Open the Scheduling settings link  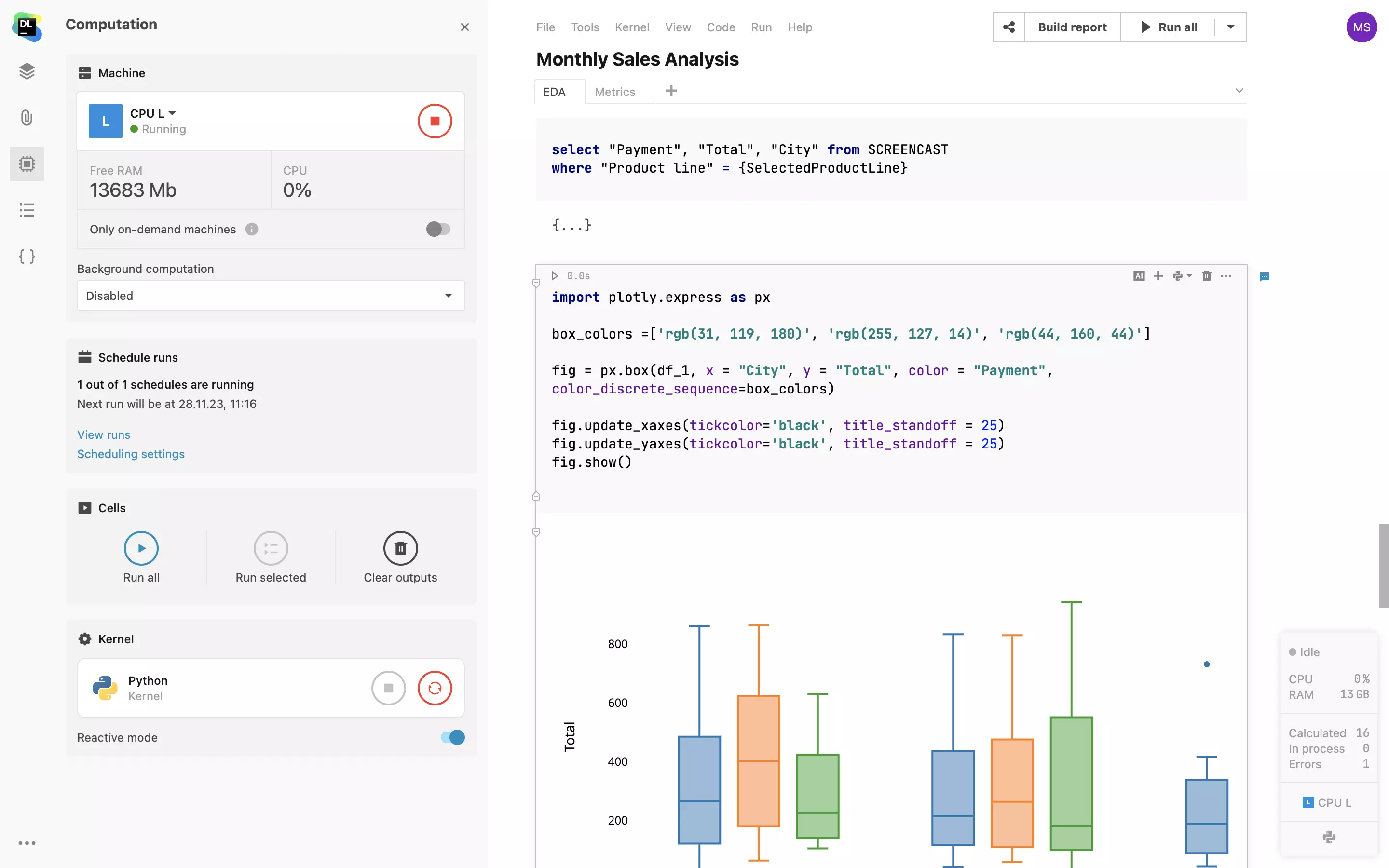point(131,454)
